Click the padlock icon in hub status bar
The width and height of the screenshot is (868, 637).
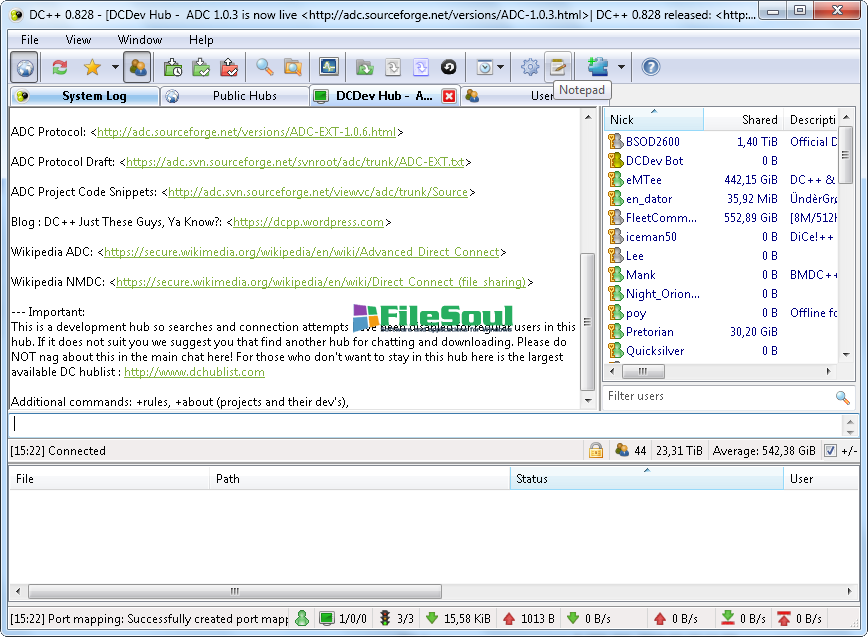[596, 450]
